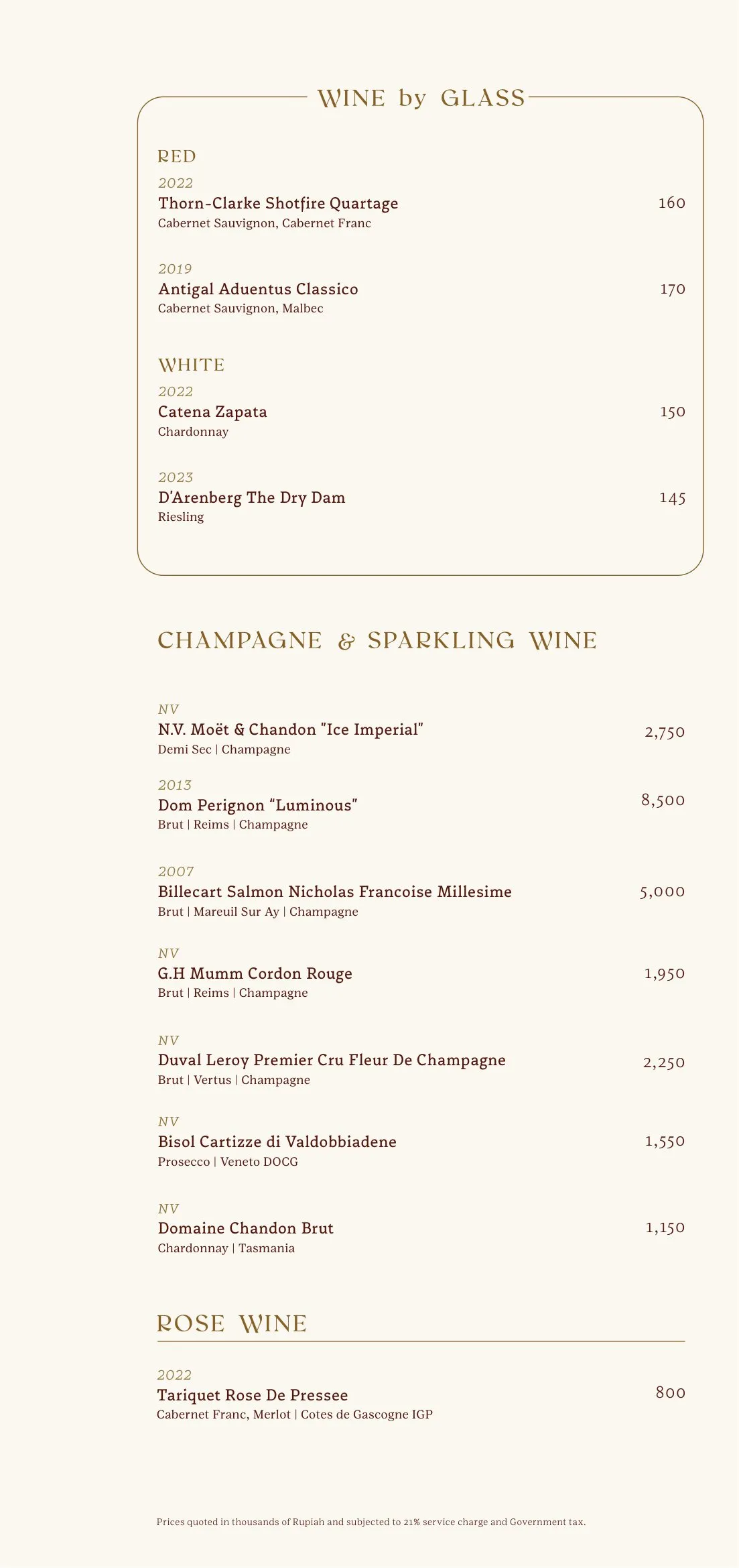Select the Antigal Aduentus Classico entry
Image resolution: width=739 pixels, height=1568 pixels.
[258, 289]
